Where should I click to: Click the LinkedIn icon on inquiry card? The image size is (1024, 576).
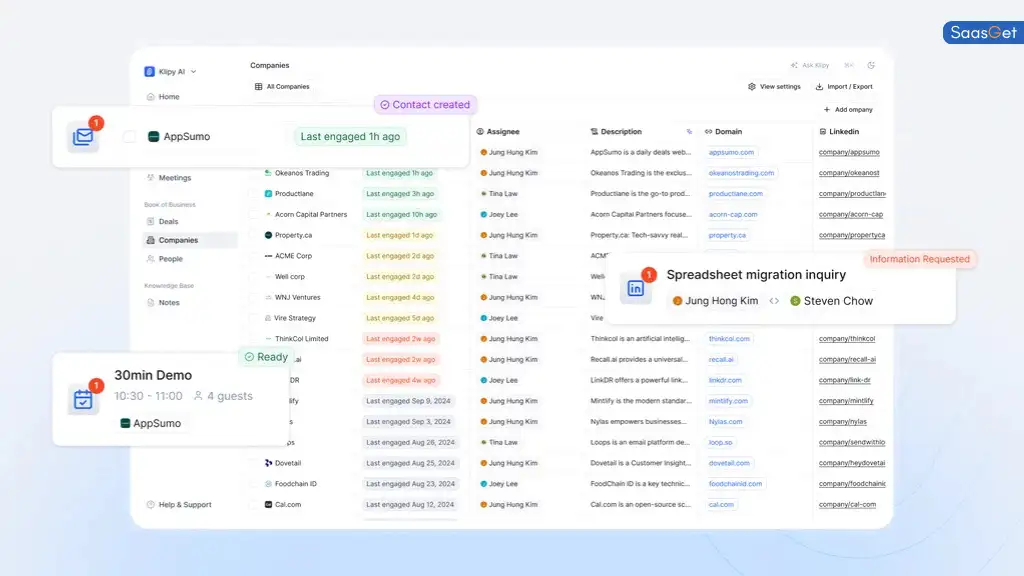635,288
